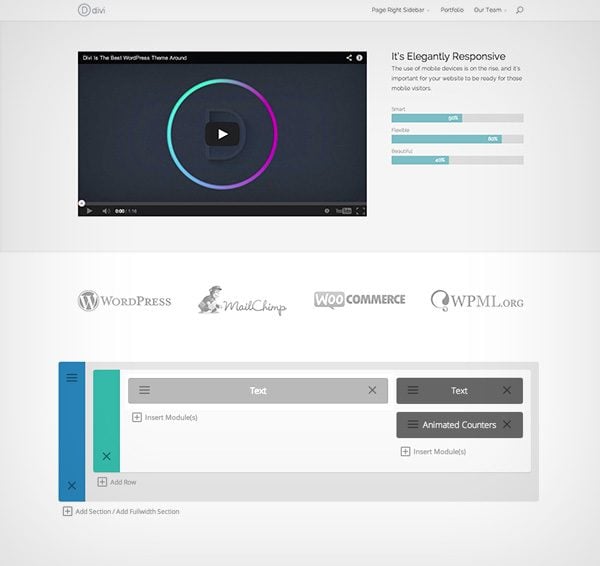Click the video progress scrubber handle
The image size is (600, 566).
(x=82, y=203)
